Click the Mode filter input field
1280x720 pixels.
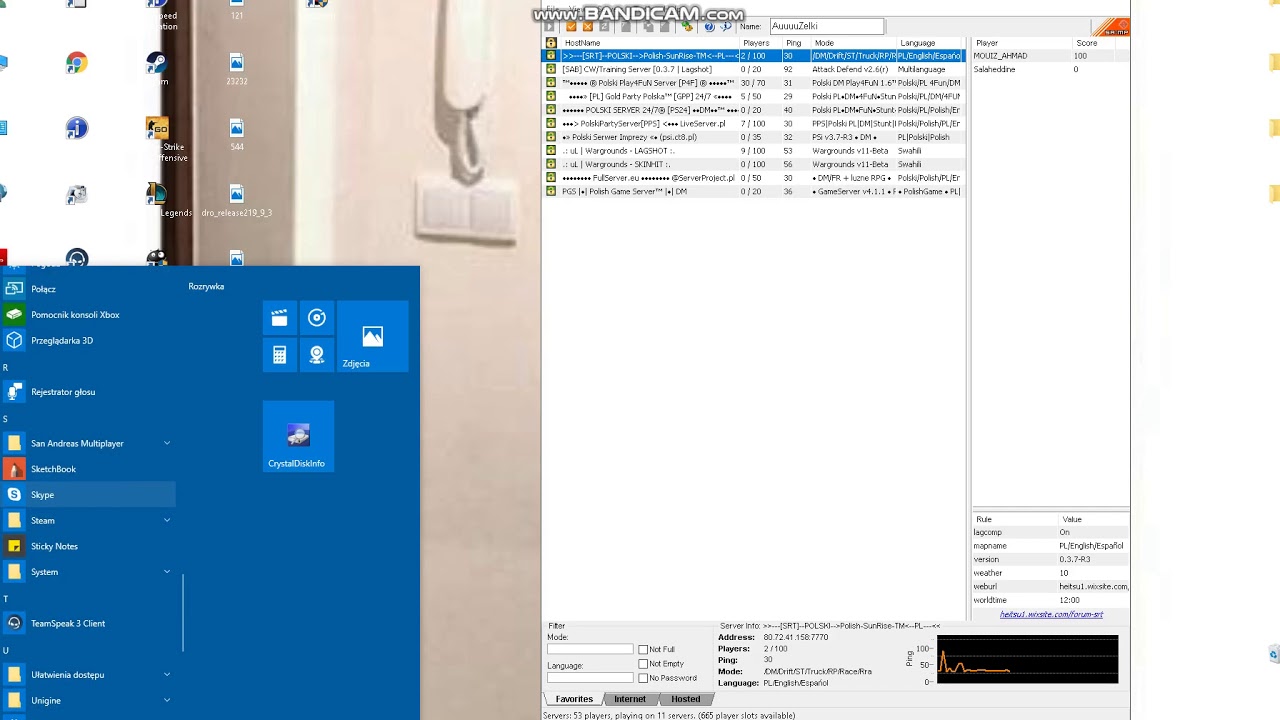[590, 650]
